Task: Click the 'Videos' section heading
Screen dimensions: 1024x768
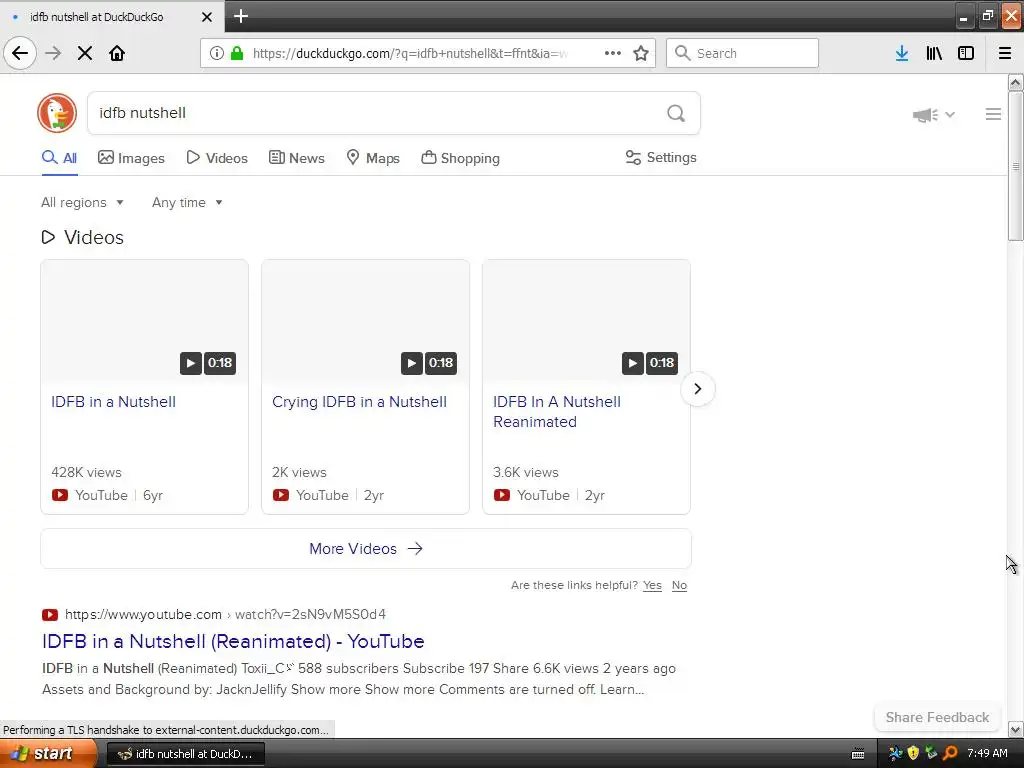Action: pos(82,237)
